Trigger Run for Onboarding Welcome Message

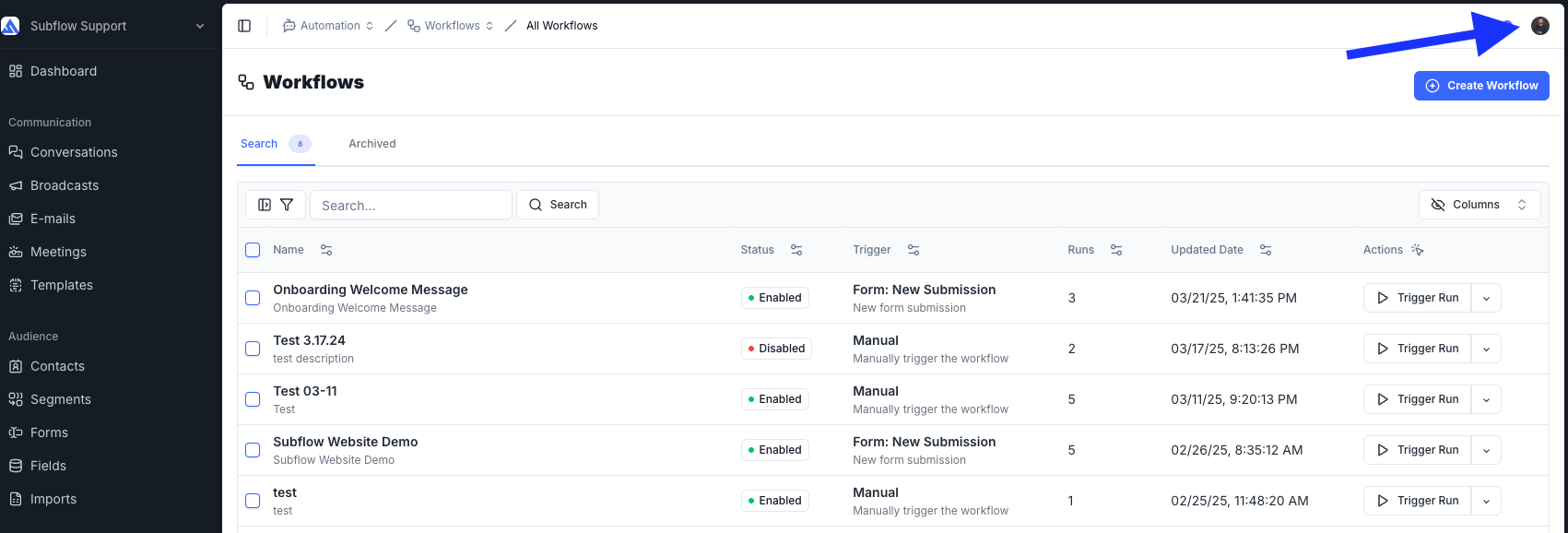coord(1418,298)
